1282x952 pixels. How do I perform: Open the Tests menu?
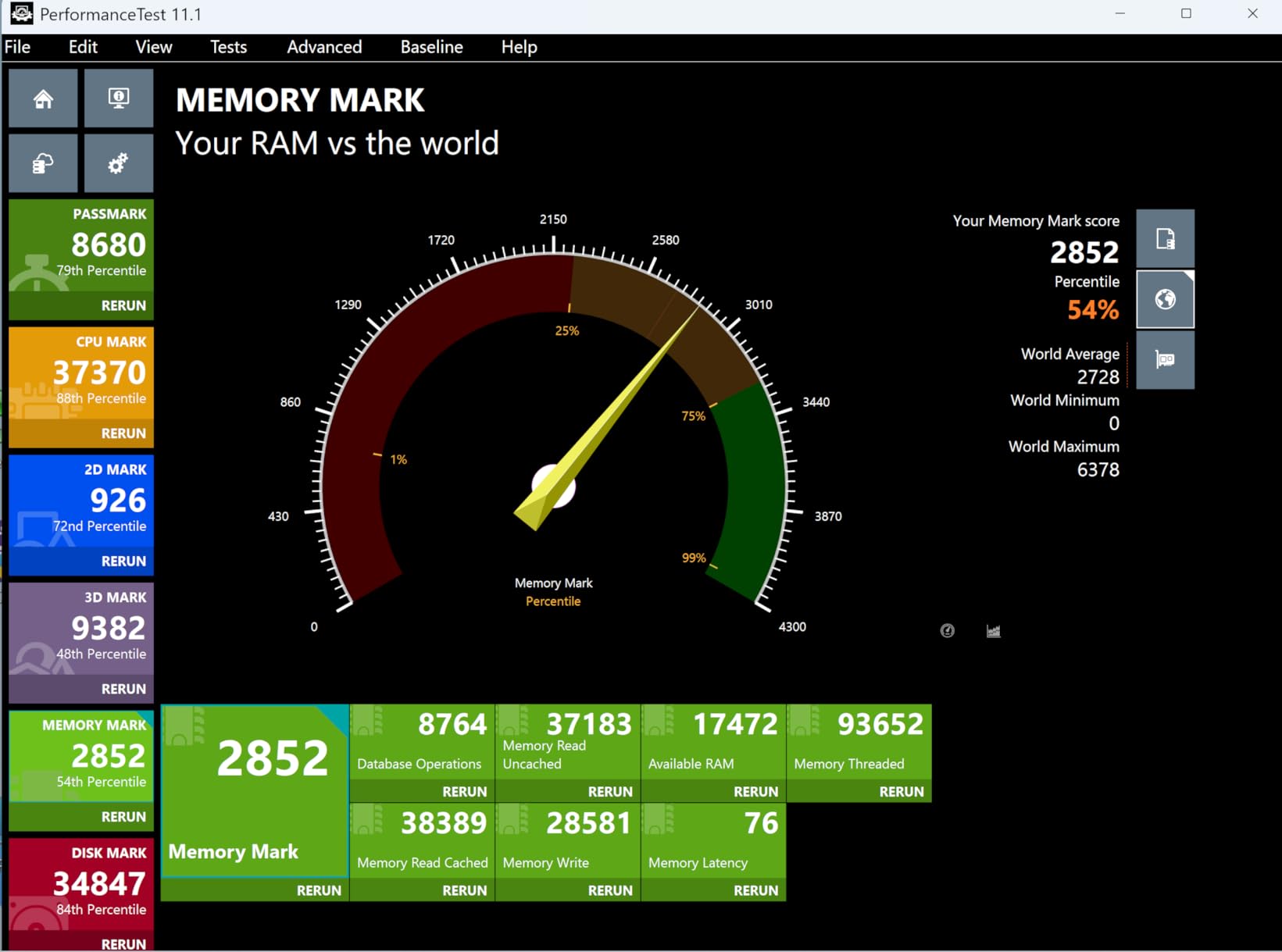click(x=228, y=47)
